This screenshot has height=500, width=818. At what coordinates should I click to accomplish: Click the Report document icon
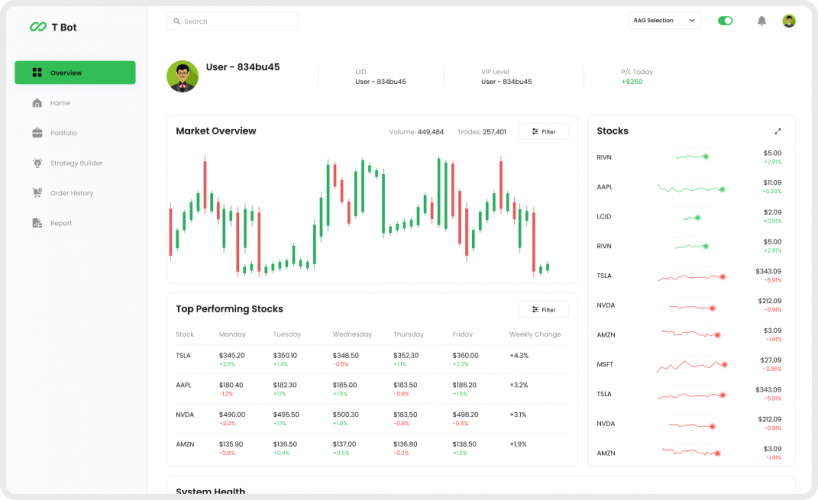pyautogui.click(x=37, y=223)
